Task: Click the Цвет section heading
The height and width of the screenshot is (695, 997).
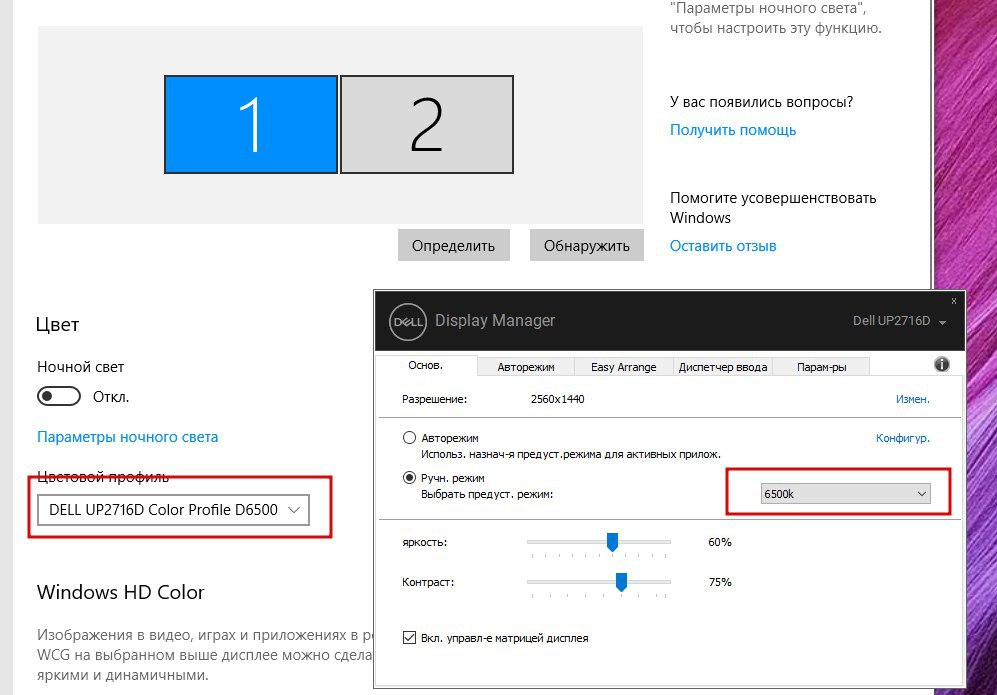Action: point(57,325)
